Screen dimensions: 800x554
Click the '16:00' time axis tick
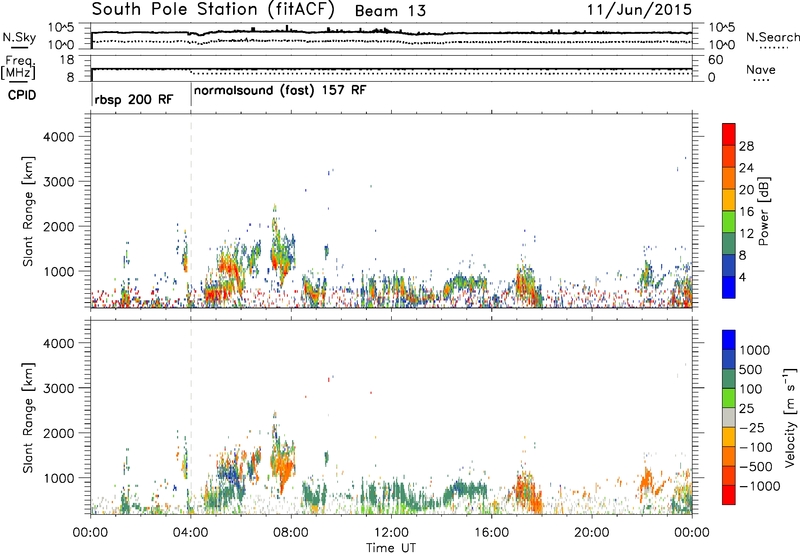(x=491, y=533)
